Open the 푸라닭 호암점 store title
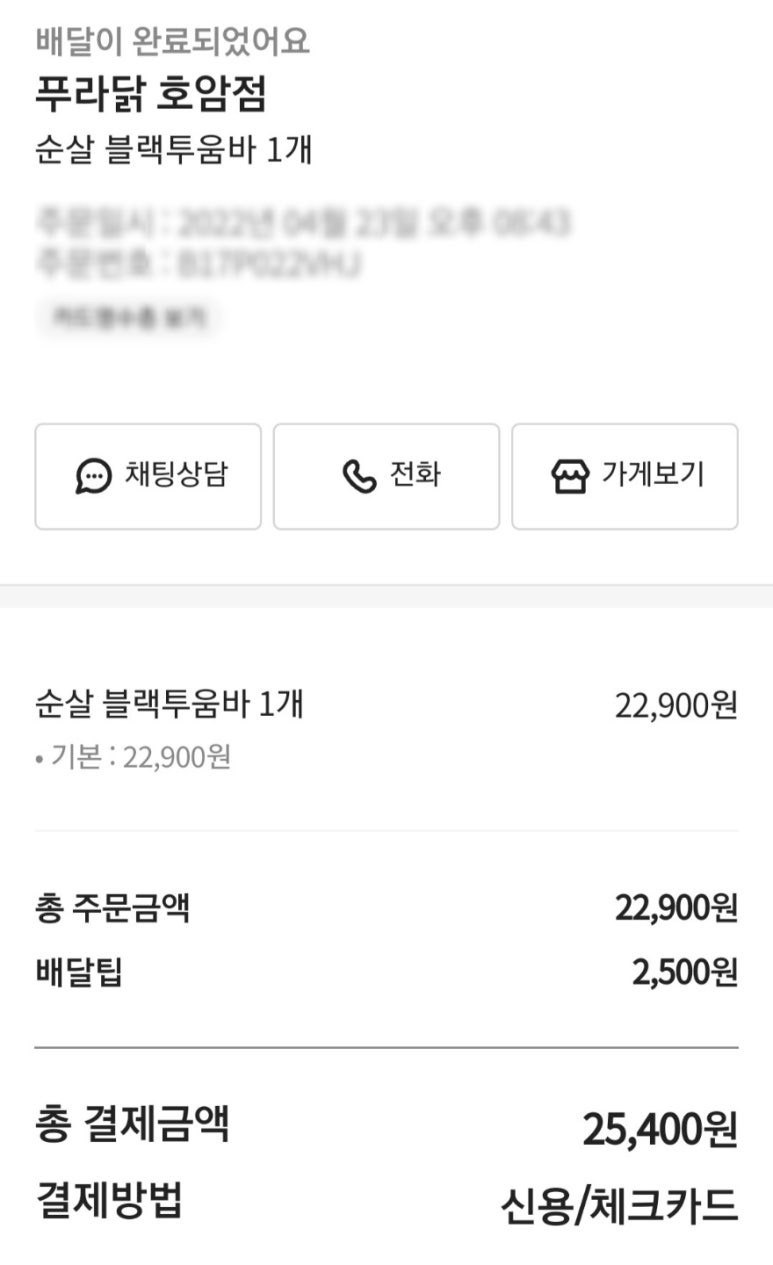The image size is (773, 1265). (151, 96)
